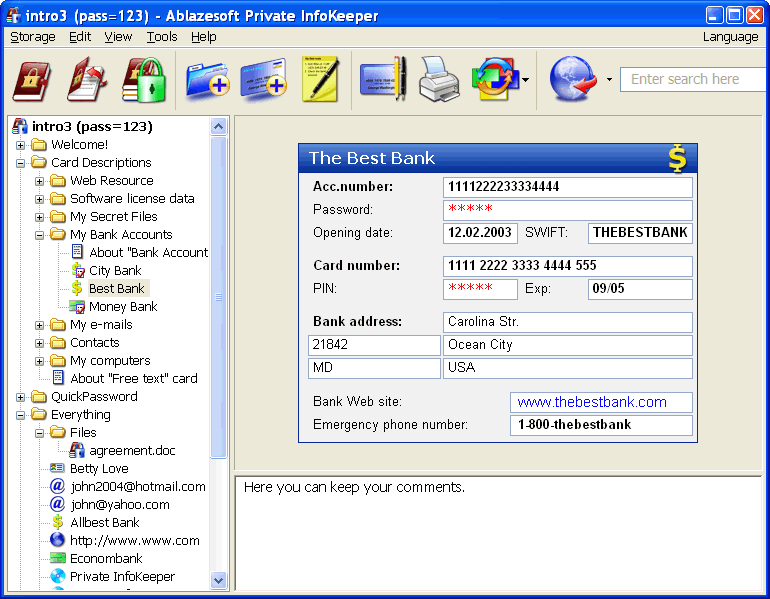Open the View menu

[x=118, y=37]
